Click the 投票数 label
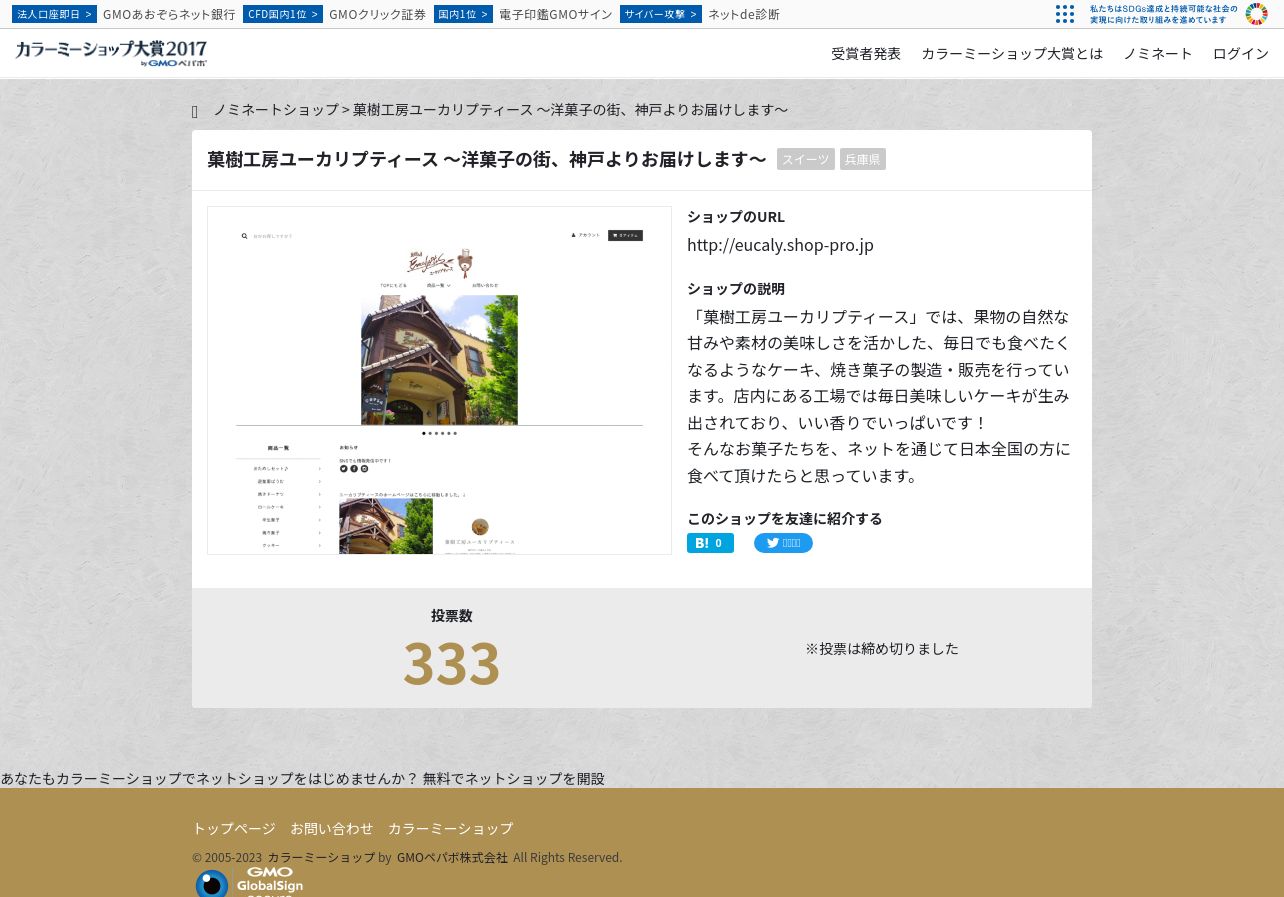Screen dimensions: 1284x897 point(451,615)
